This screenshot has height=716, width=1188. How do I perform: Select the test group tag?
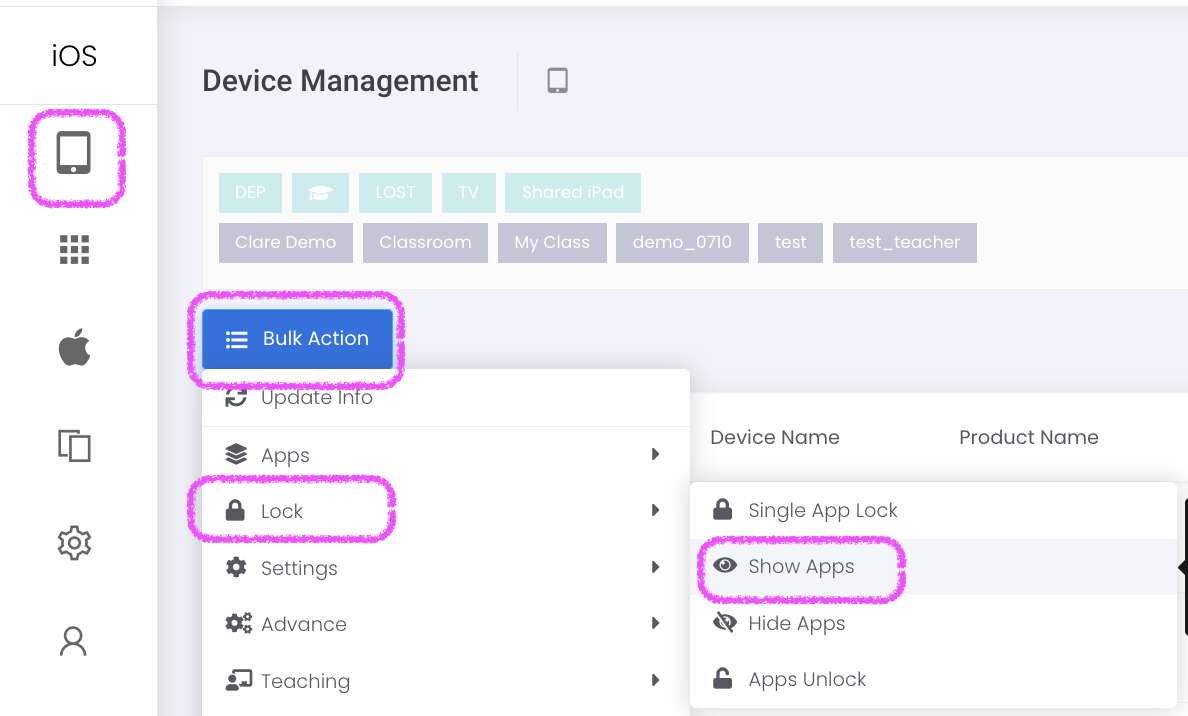(790, 242)
